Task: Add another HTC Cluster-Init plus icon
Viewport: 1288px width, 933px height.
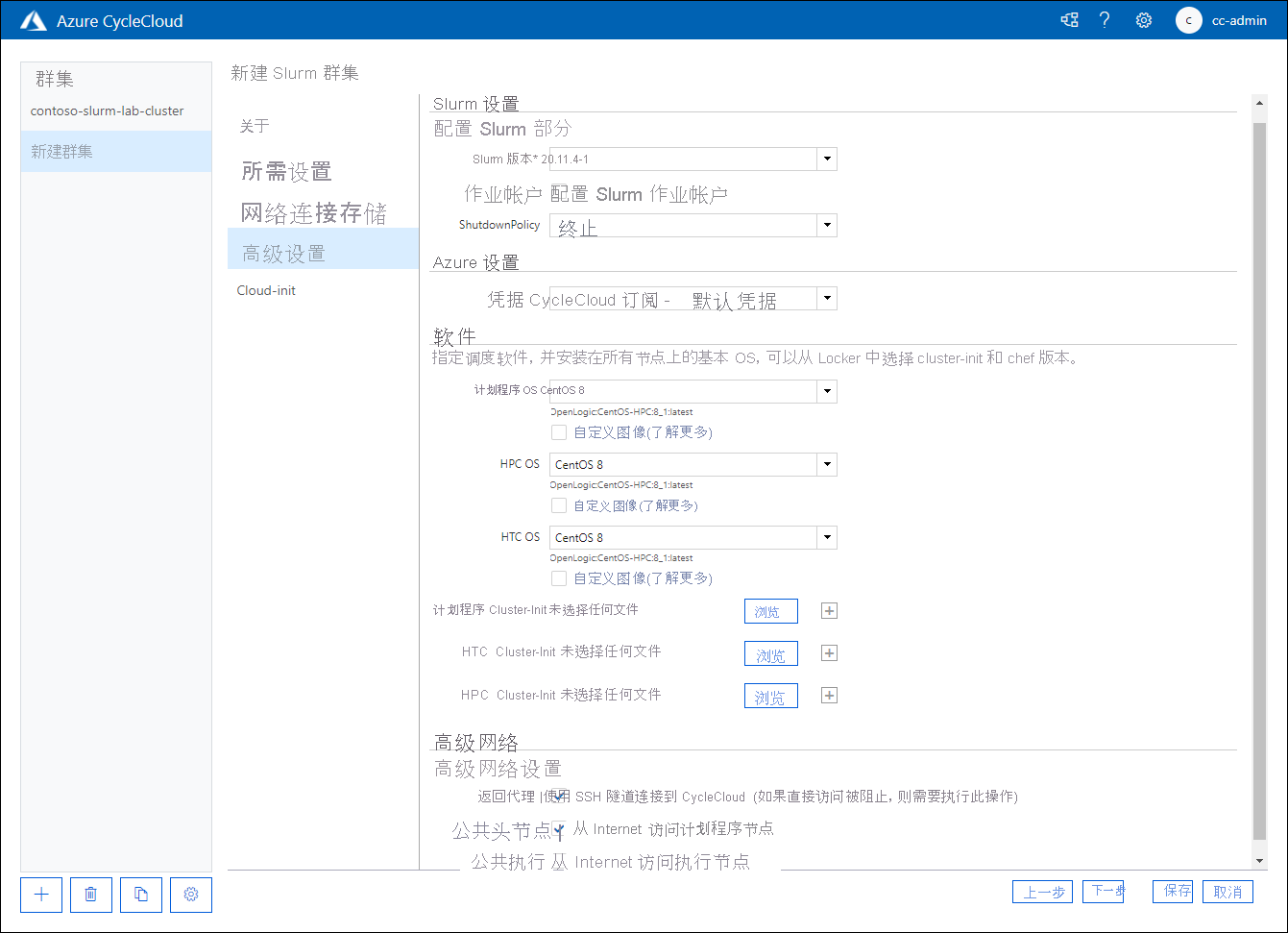Action: (x=830, y=653)
